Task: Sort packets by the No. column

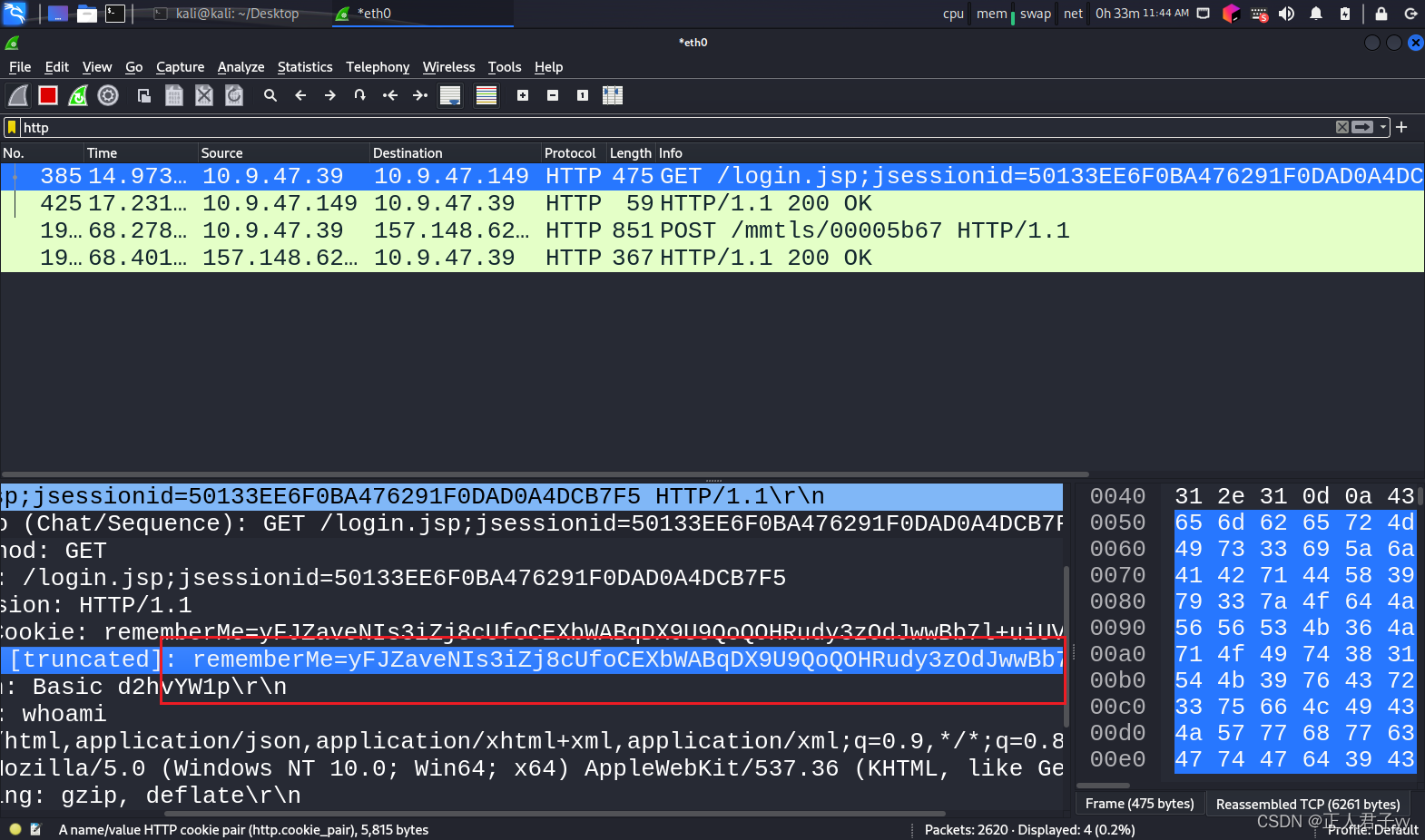Action: (x=42, y=153)
